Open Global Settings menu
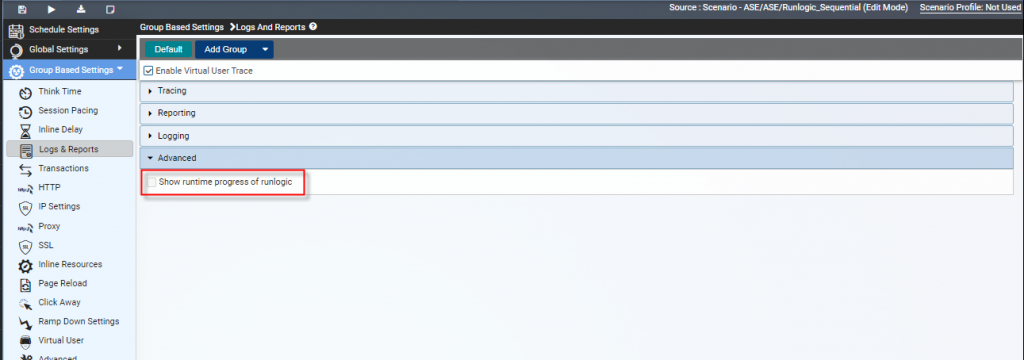Viewport: 1024px width, 360px height. pos(59,49)
